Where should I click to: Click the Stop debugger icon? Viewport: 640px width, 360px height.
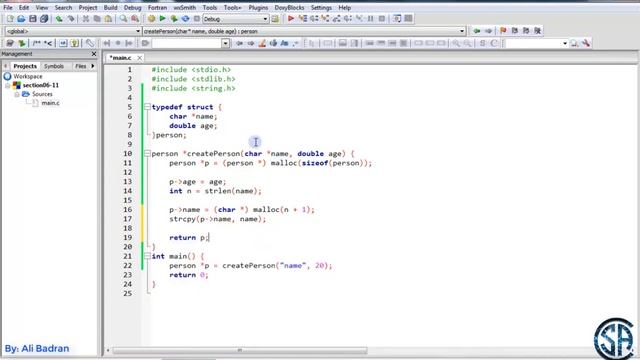click(382, 19)
